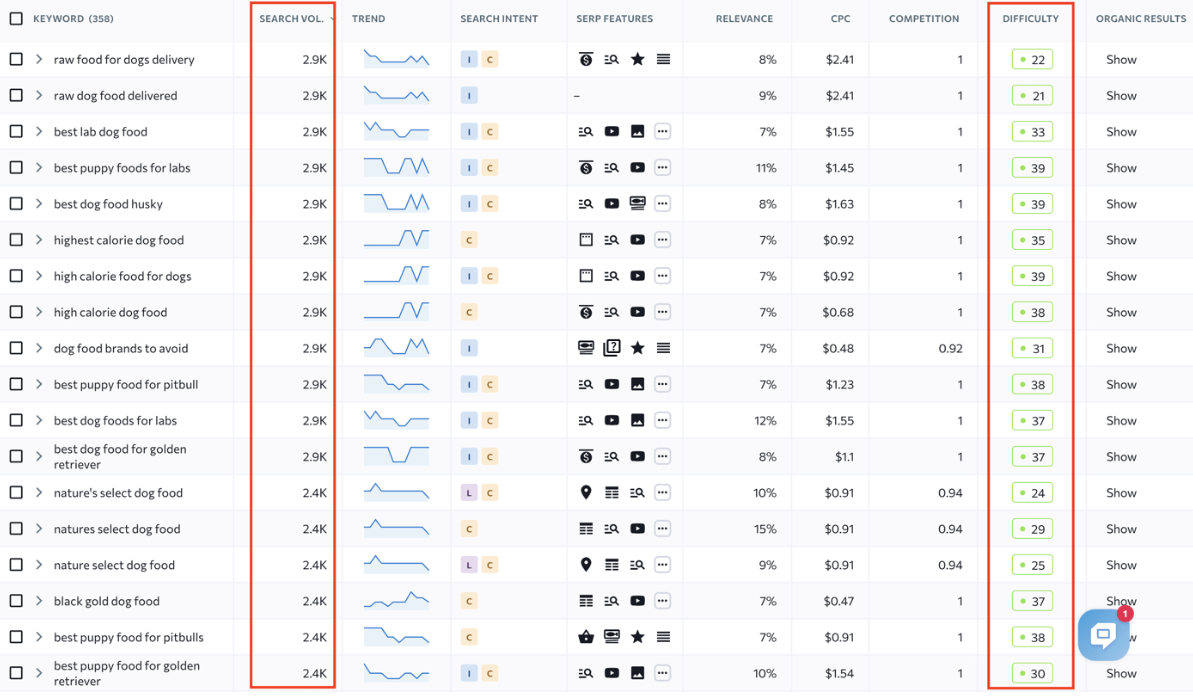Screen dimensions: 1193x699
Task: Check the box for raw dog food delivered
Action: pos(16,96)
